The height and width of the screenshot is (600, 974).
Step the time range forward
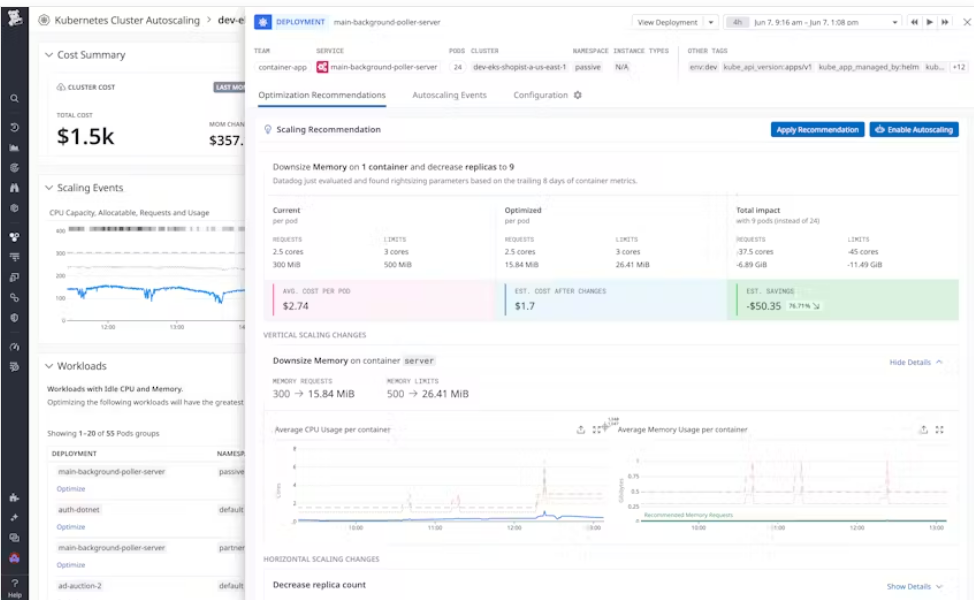[944, 22]
